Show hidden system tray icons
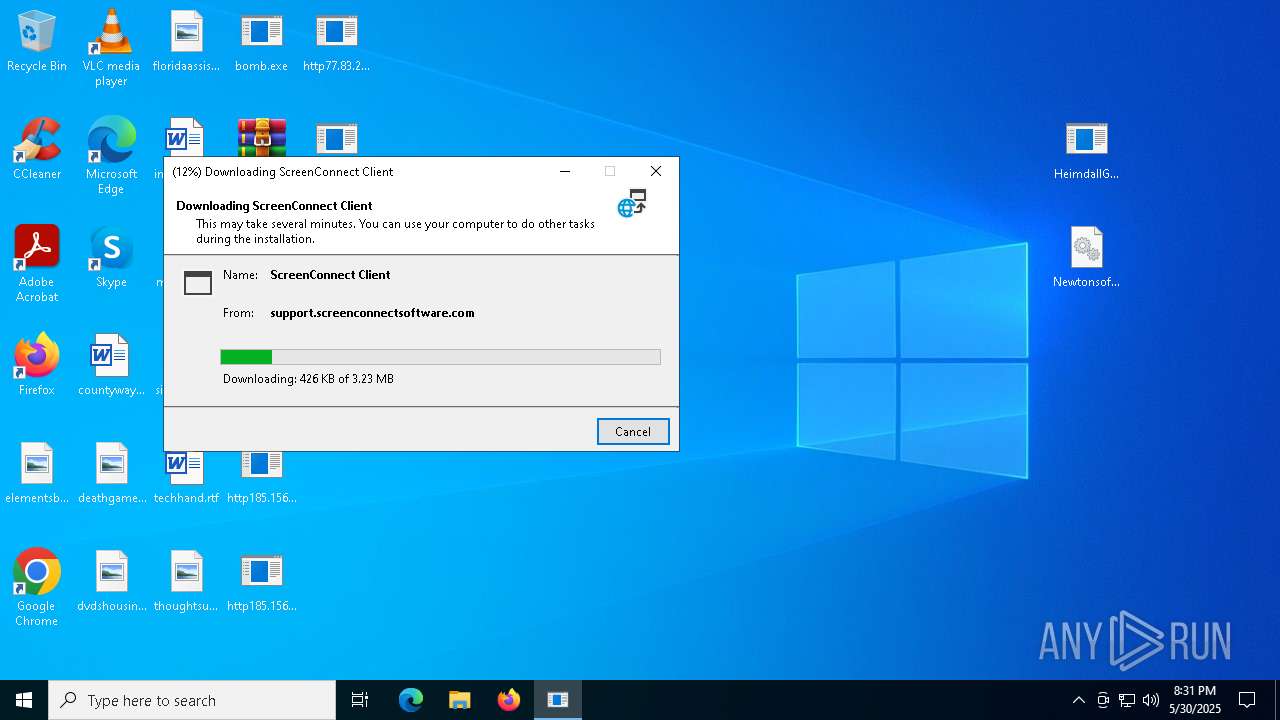 (x=1078, y=700)
